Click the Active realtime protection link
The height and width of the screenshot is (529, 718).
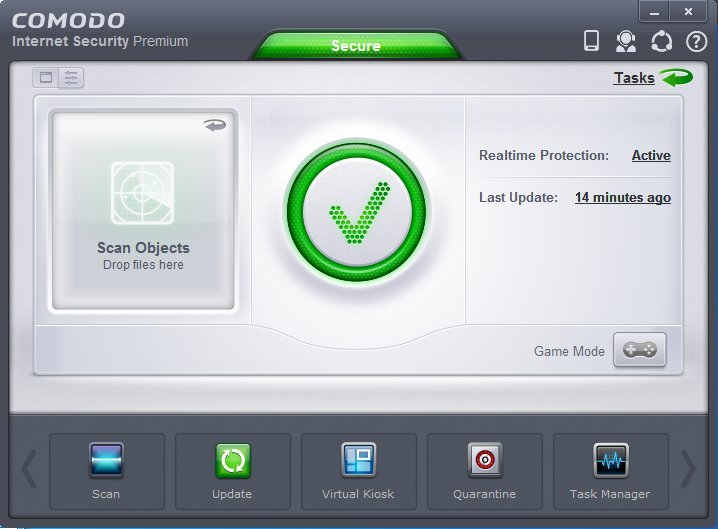coord(651,155)
